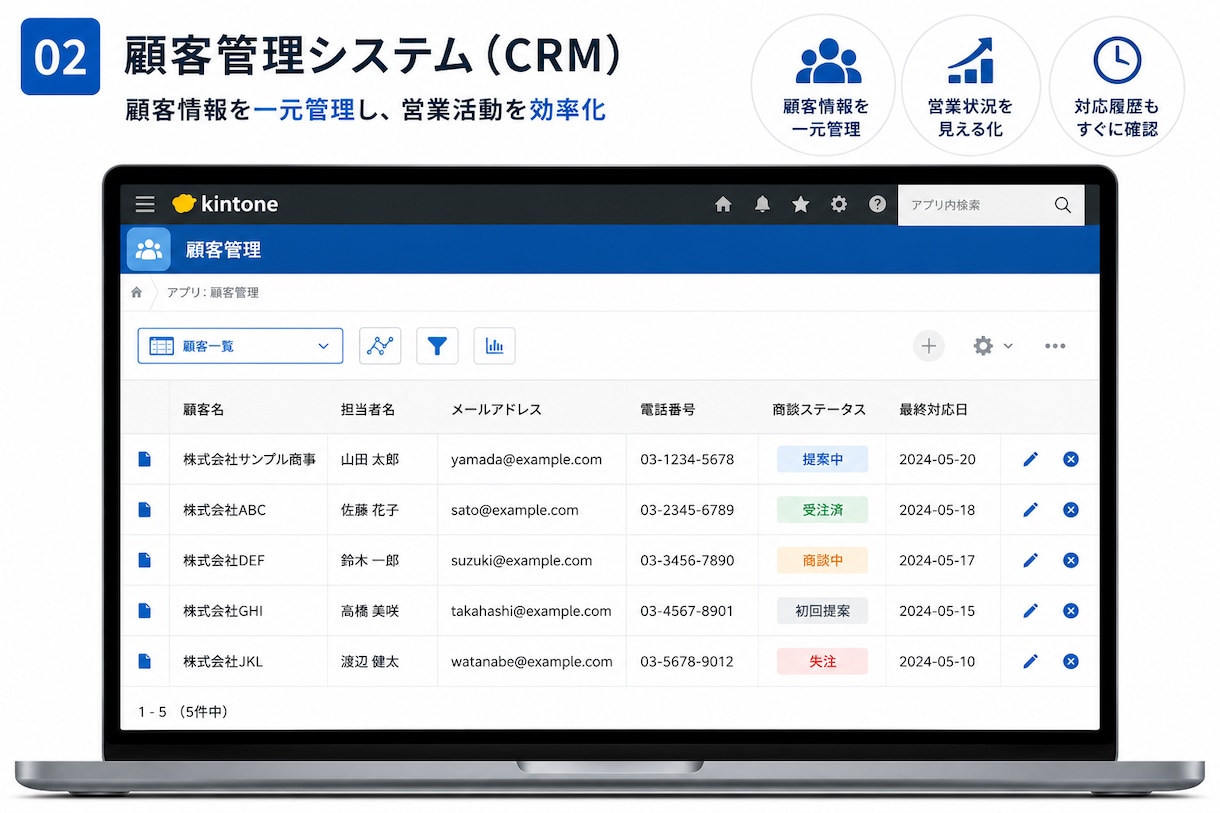This screenshot has height=813, width=1220.
Task: Click sato@example.com email cell
Action: (515, 510)
